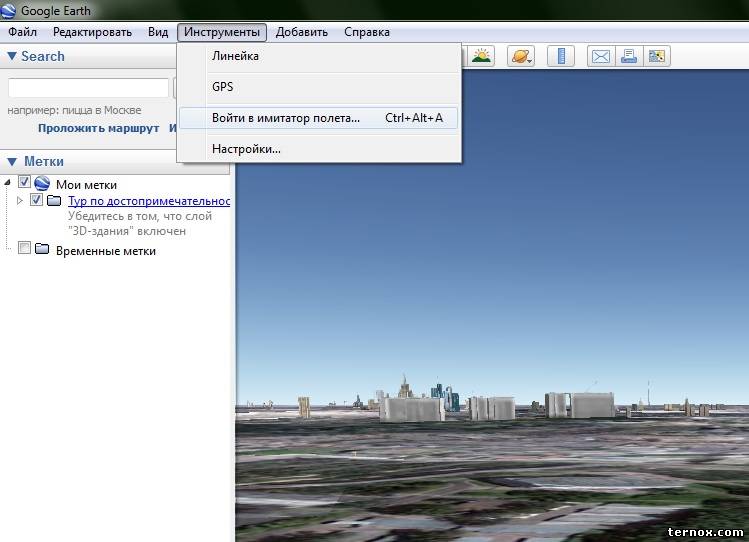Click the sunlight toolbar icon
749x542 pixels.
point(482,56)
